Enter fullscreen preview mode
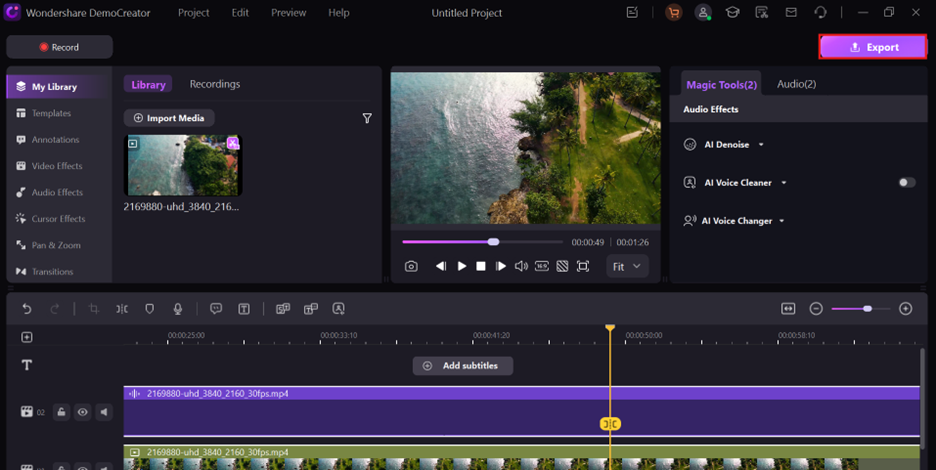Screen dimensions: 936x470 (x=583, y=266)
